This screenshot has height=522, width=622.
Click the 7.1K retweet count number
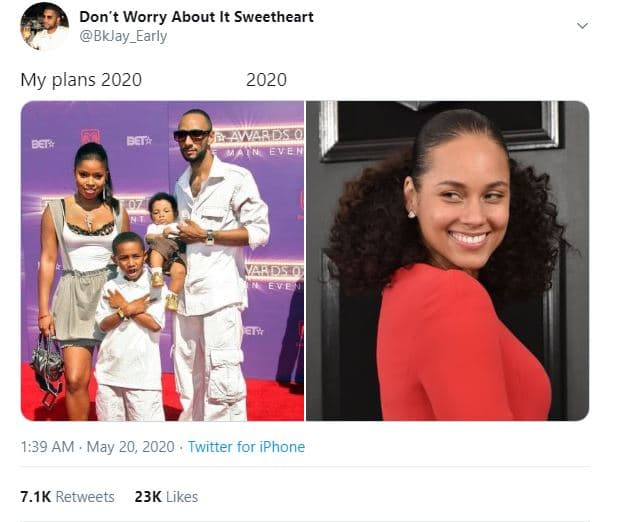(36, 497)
